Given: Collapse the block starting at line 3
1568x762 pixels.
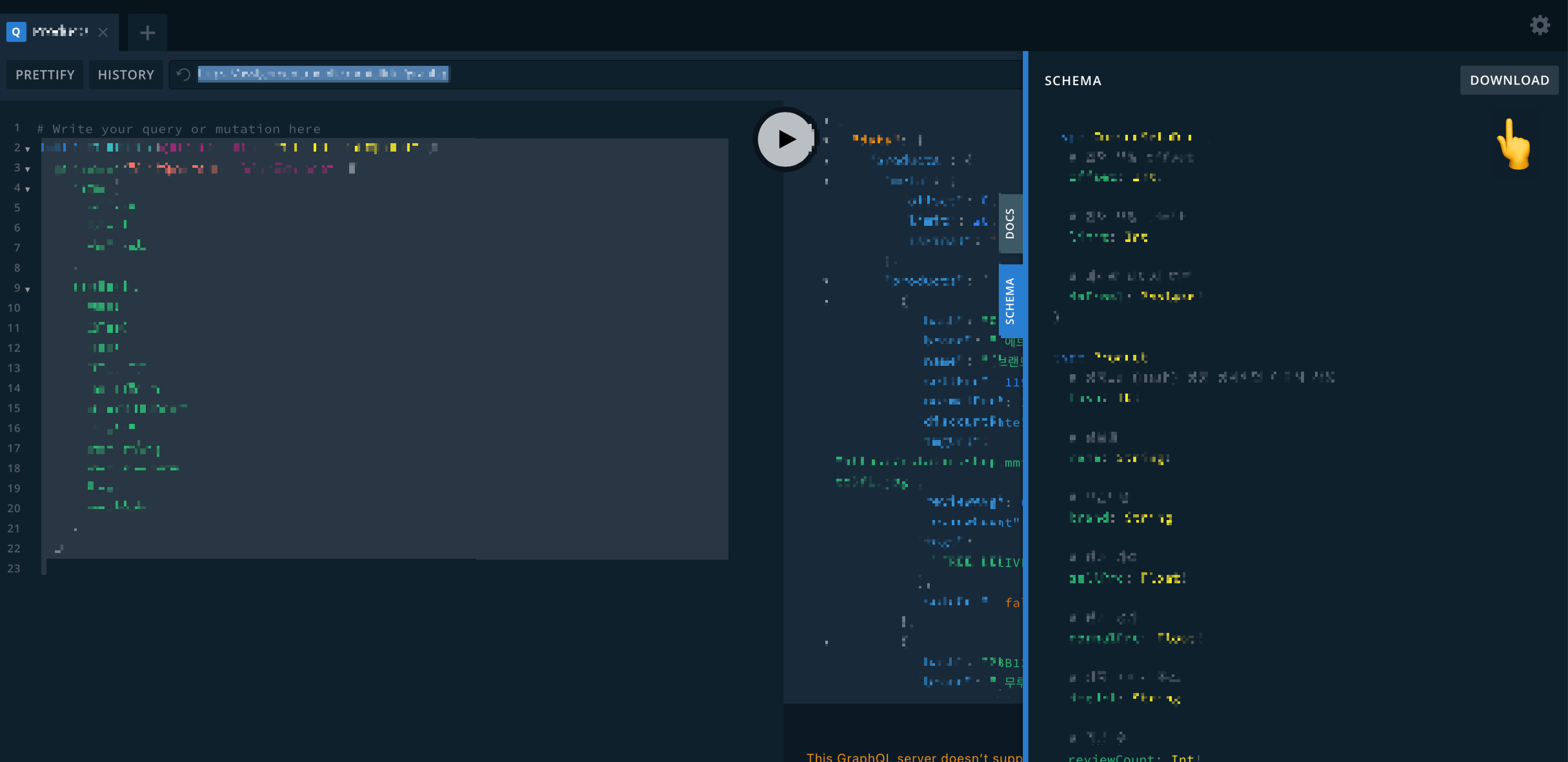Looking at the screenshot, I should click(27, 169).
